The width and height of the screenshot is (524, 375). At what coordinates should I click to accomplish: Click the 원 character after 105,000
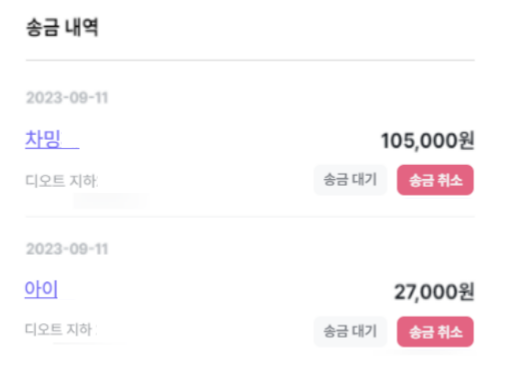coord(467,140)
